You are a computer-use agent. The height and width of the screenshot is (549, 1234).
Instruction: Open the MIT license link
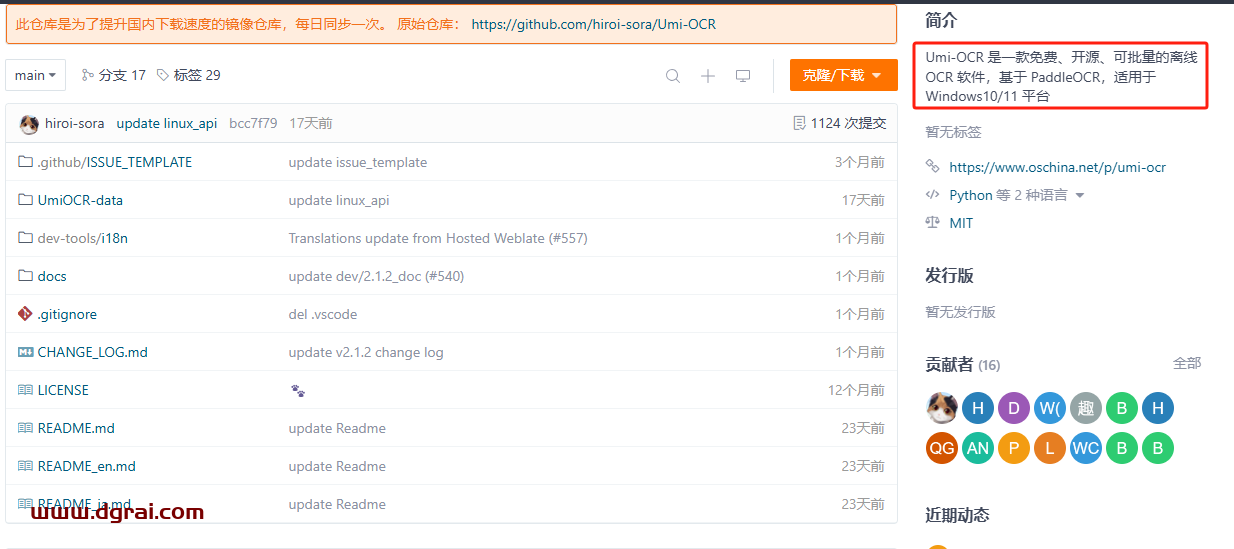point(961,223)
